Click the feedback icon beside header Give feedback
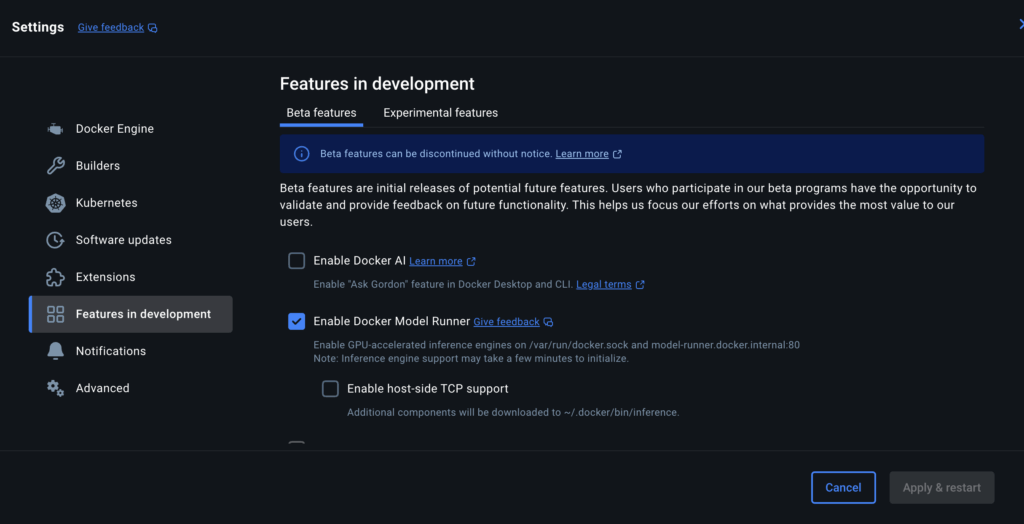 point(153,28)
